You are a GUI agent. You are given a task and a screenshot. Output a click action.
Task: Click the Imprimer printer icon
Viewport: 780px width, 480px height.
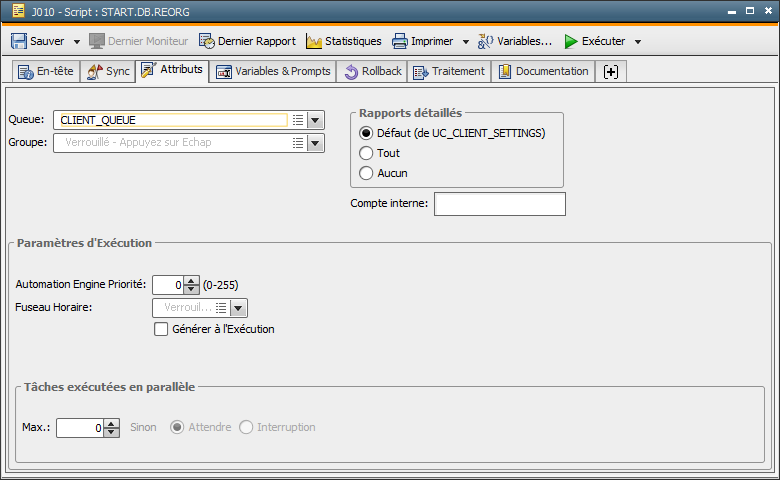tap(400, 42)
